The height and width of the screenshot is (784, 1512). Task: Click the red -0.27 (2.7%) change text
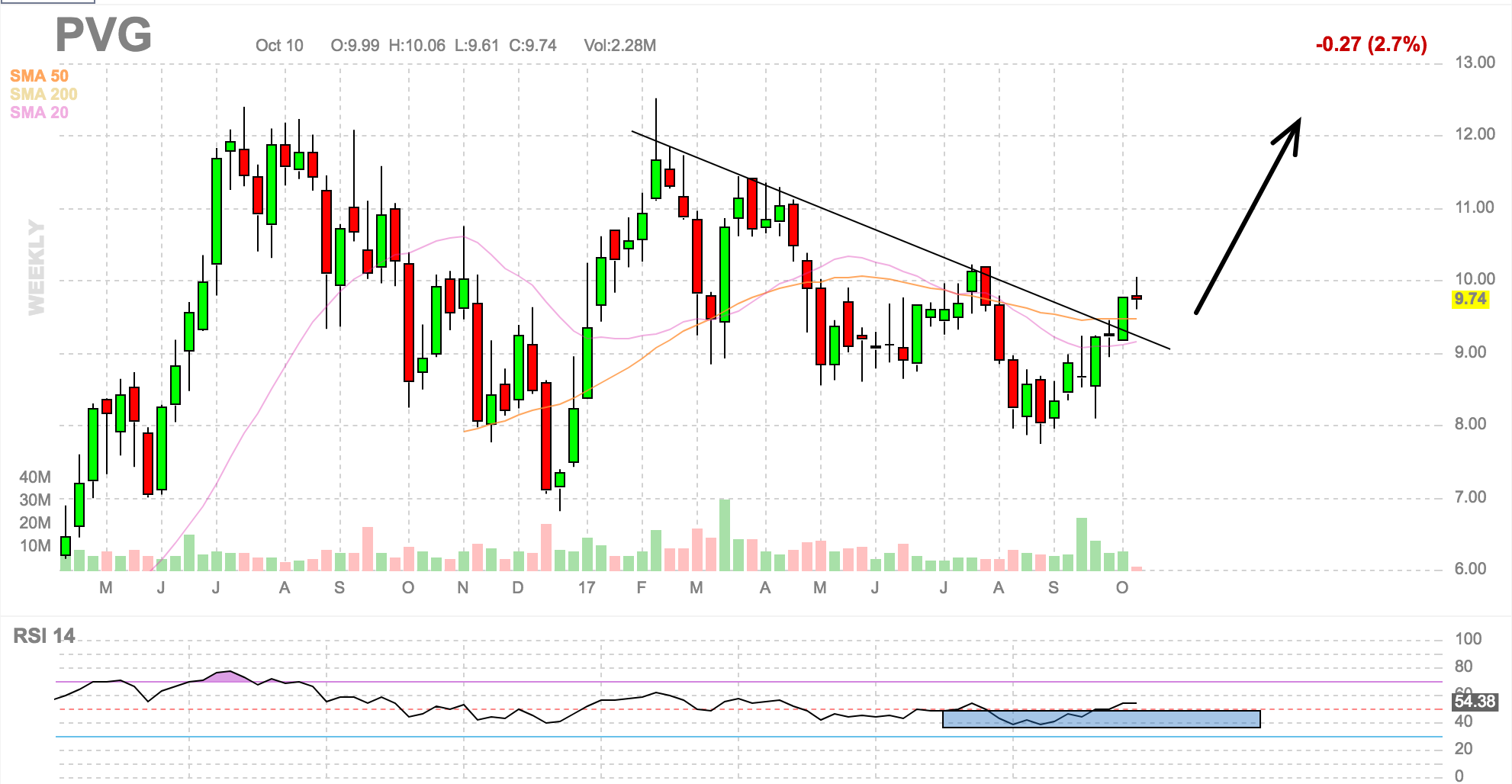coord(1371,44)
